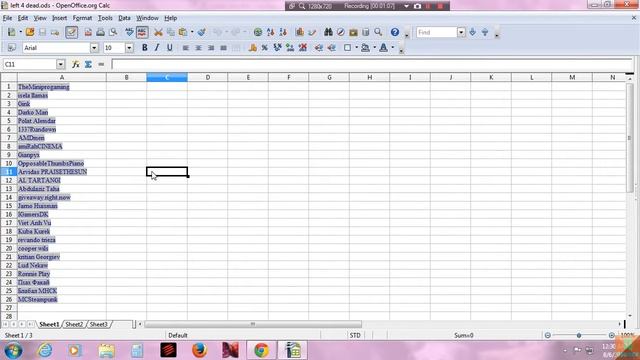Open Page Preview

point(113,32)
